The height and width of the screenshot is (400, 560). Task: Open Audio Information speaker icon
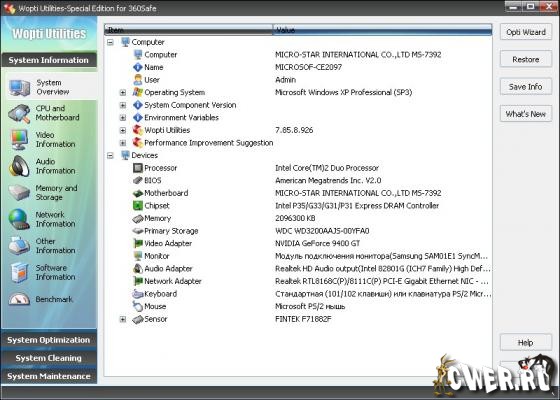click(19, 166)
